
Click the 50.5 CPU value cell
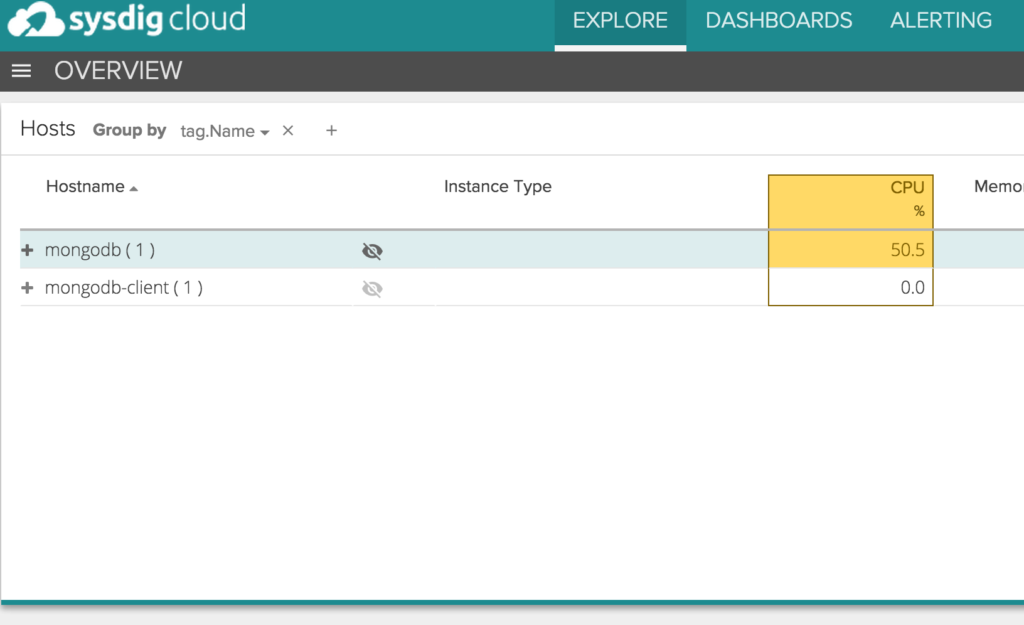pyautogui.click(x=850, y=249)
